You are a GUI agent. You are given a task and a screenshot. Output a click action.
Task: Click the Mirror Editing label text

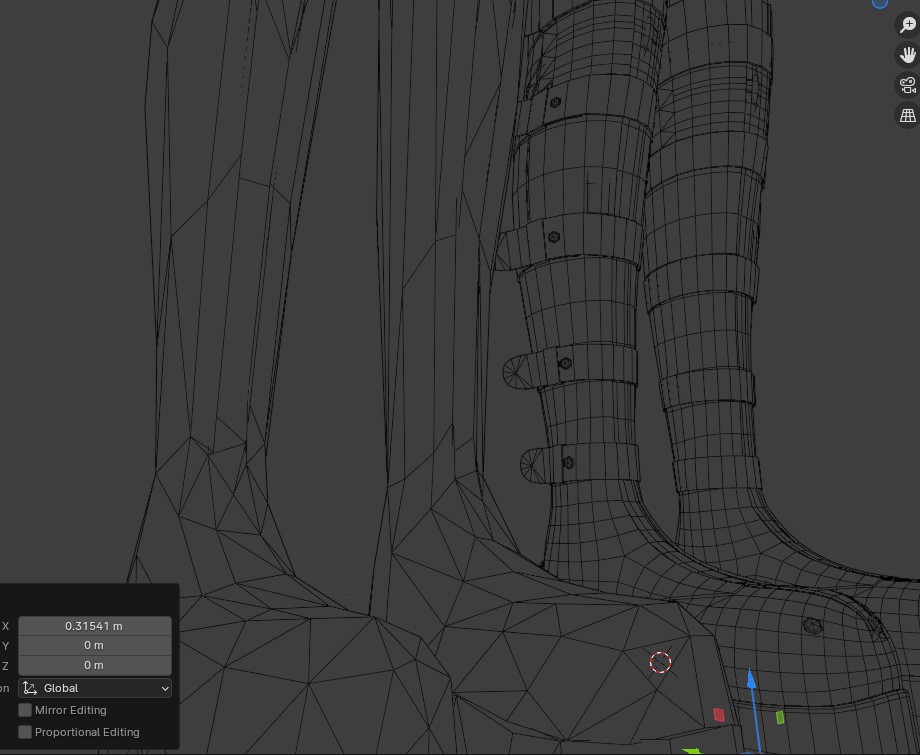[x=70, y=710]
